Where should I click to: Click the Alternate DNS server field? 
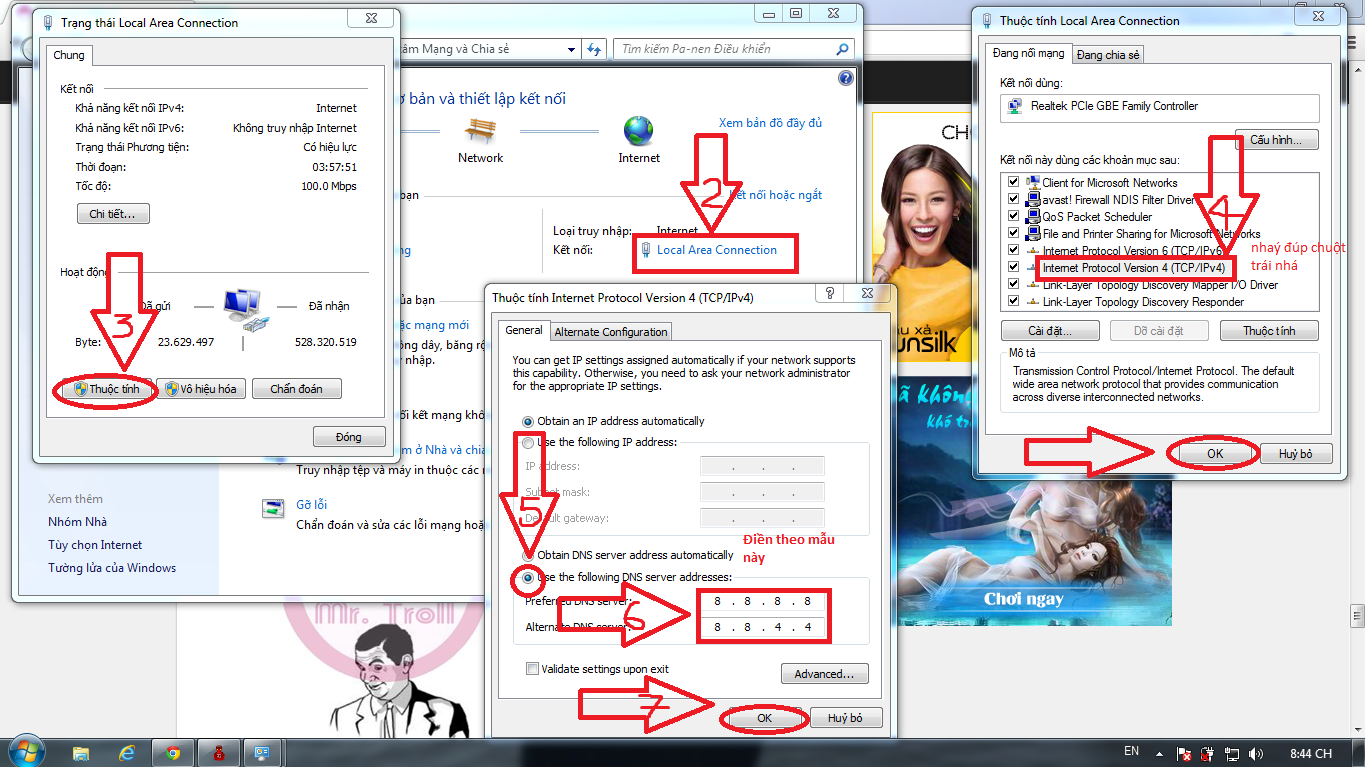[763, 628]
